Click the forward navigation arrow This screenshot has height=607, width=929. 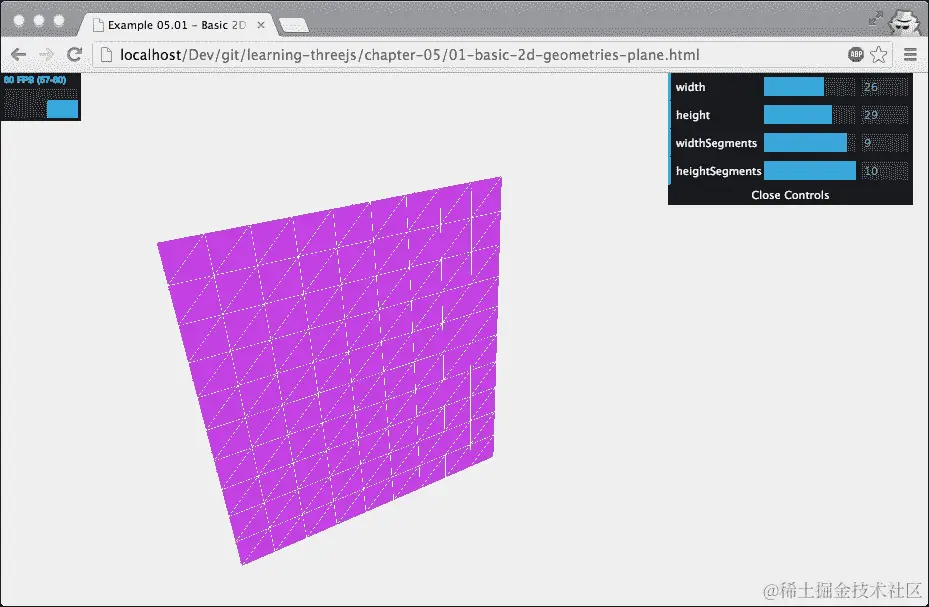click(46, 54)
